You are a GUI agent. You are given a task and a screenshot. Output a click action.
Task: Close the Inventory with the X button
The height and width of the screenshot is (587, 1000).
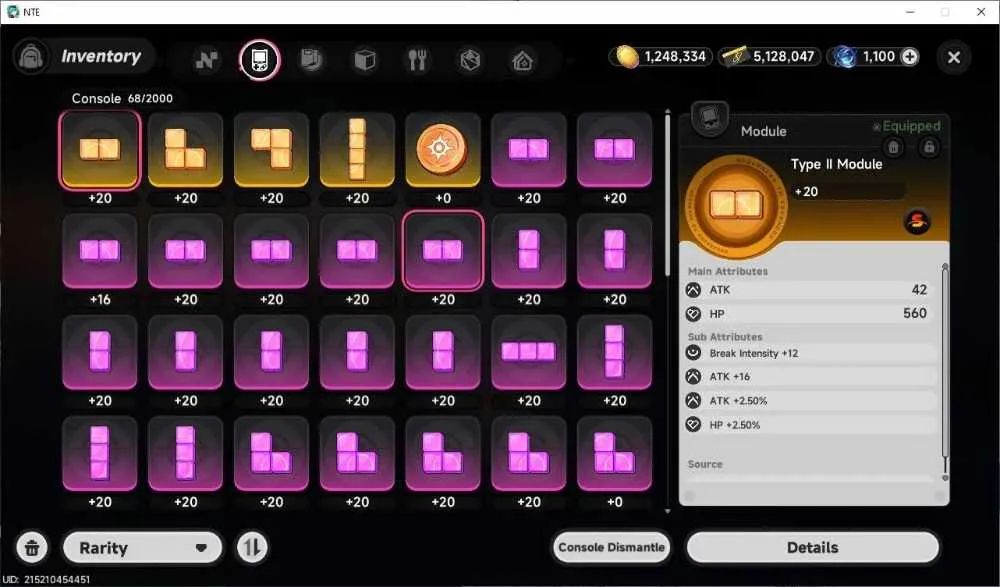click(954, 57)
